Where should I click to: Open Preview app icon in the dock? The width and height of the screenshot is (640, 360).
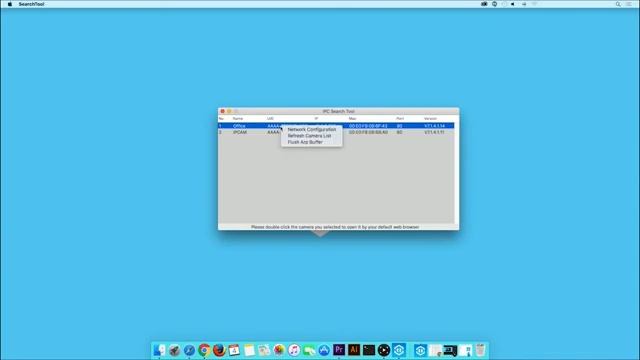264,350
